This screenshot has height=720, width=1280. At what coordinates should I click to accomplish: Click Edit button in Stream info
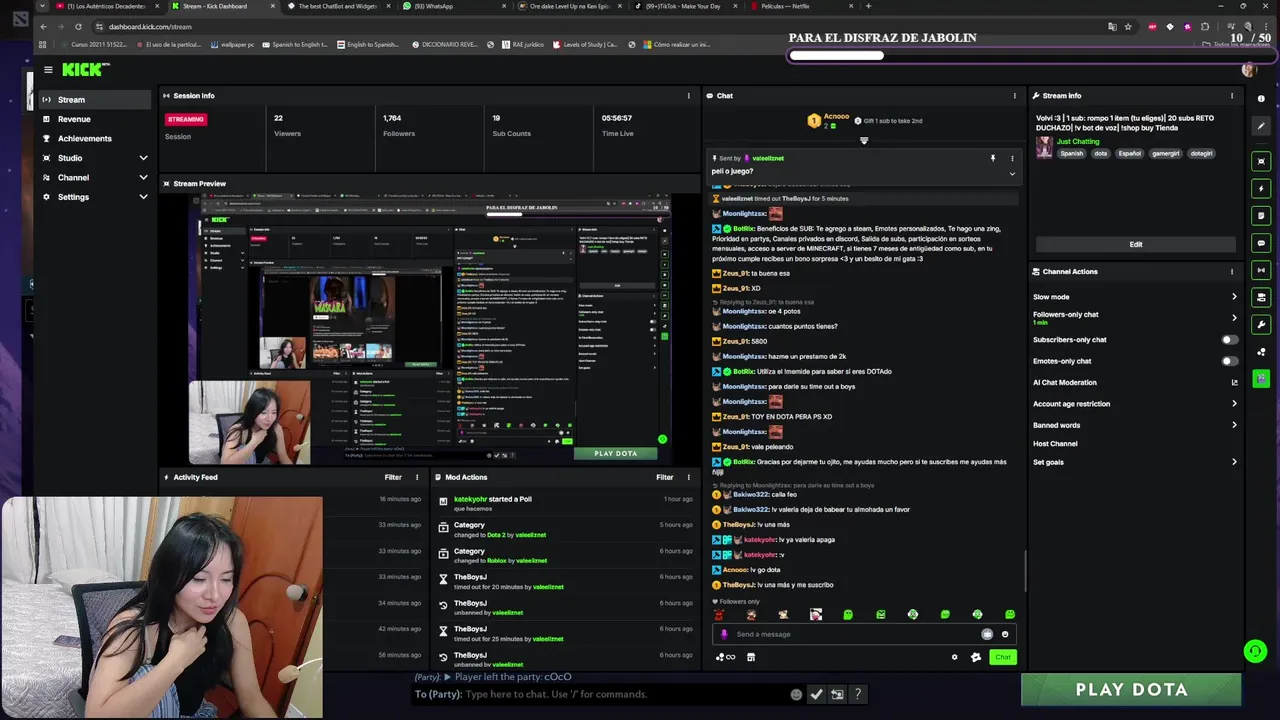pyautogui.click(x=1135, y=244)
